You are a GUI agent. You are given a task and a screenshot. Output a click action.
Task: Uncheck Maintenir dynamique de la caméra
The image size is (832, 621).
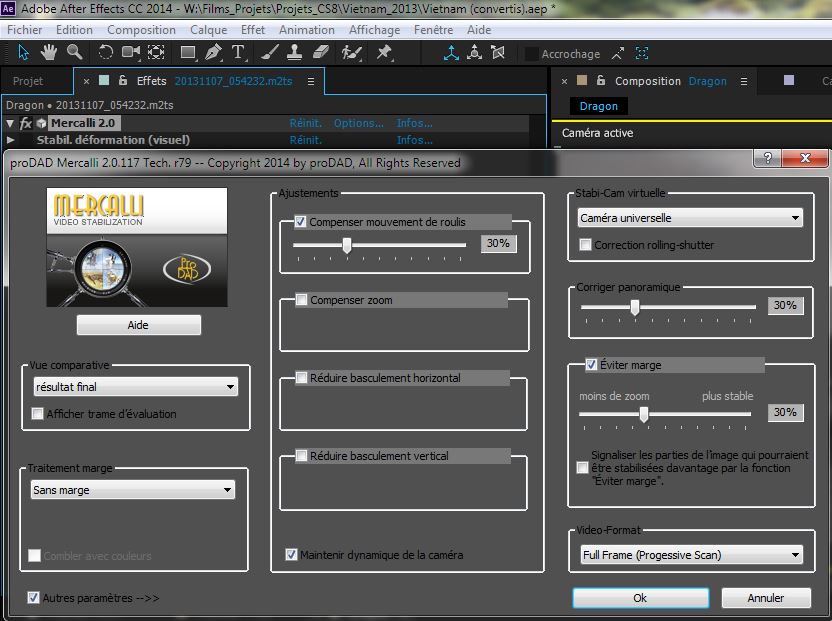[291, 555]
